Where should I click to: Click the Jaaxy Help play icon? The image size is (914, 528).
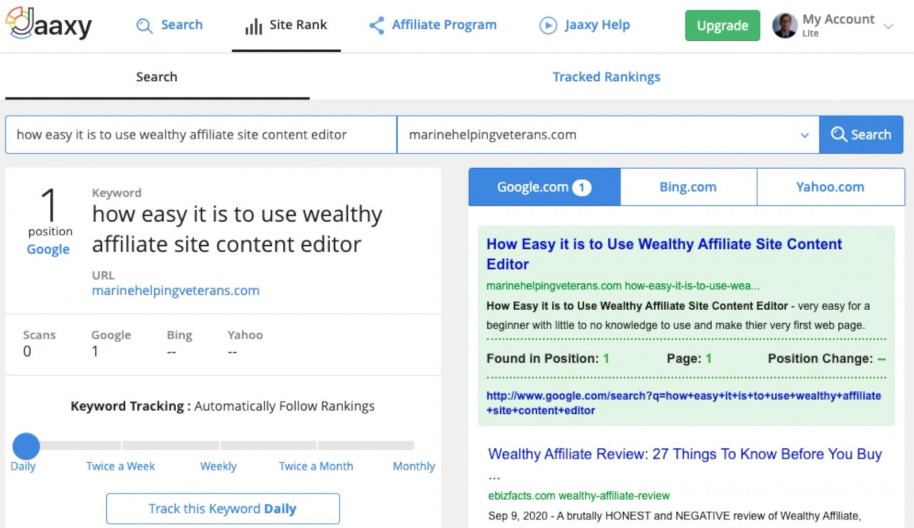(x=548, y=25)
